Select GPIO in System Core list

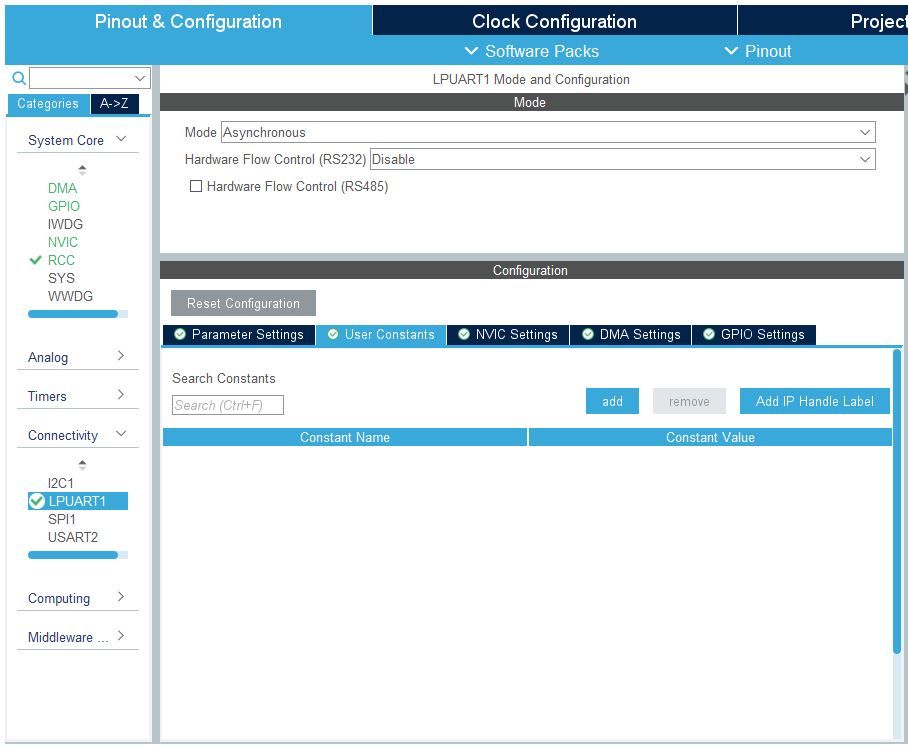64,206
